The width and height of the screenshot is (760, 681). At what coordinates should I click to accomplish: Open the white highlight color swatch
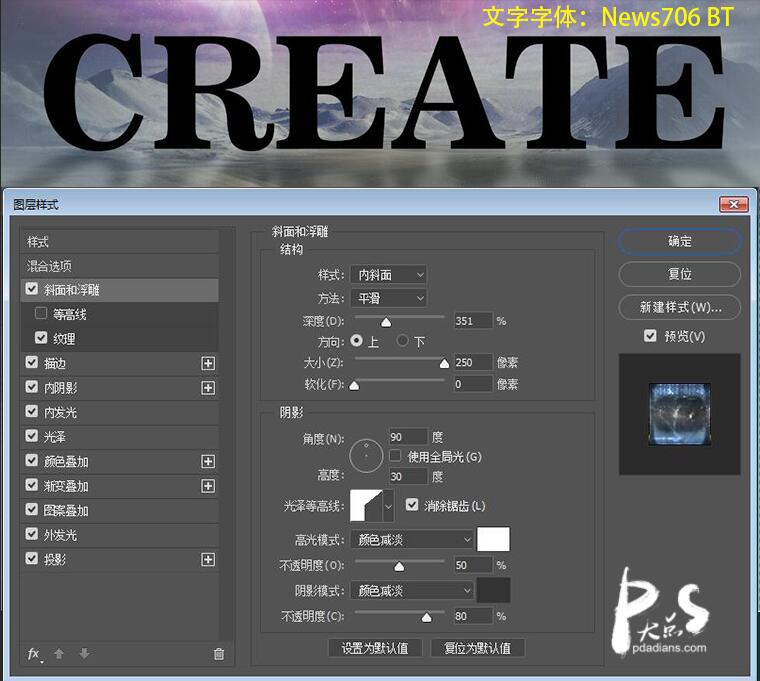[493, 539]
